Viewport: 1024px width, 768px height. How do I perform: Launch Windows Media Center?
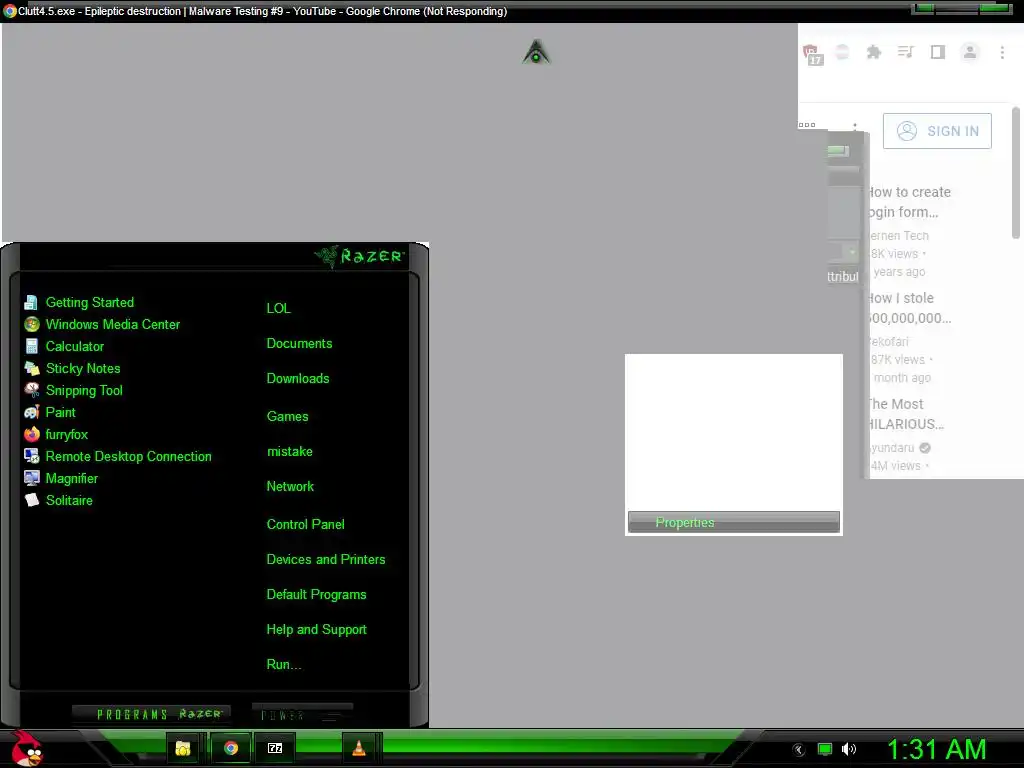(x=102, y=325)
